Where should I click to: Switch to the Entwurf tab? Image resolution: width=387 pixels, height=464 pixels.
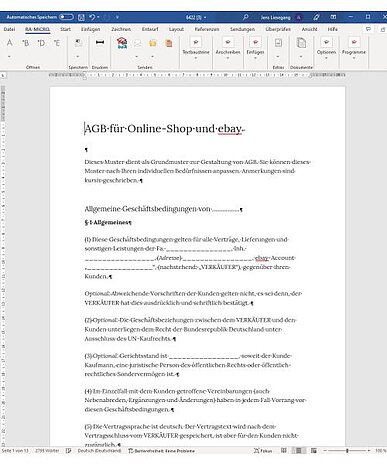(150, 29)
